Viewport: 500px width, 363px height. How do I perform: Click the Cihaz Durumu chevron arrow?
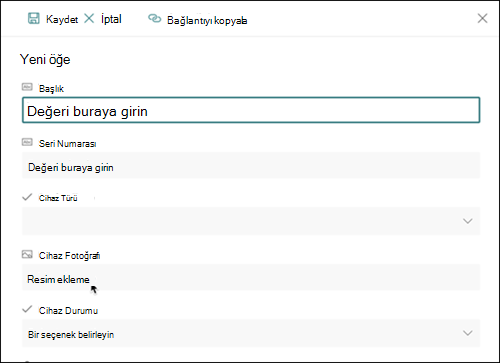pos(468,333)
